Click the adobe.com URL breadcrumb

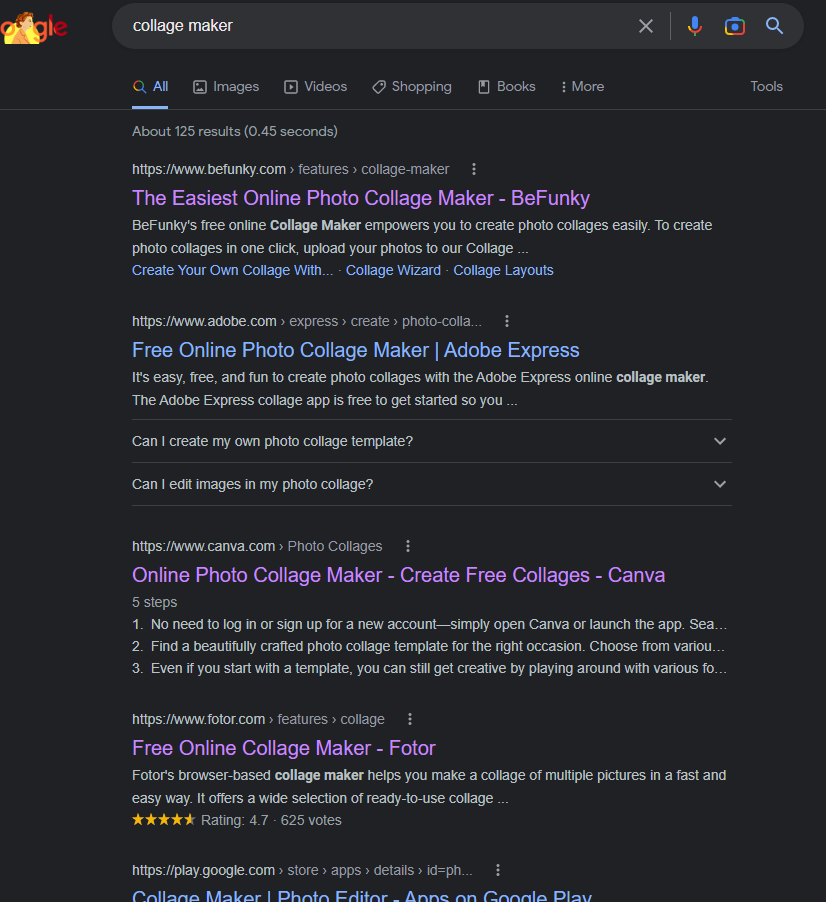(307, 321)
